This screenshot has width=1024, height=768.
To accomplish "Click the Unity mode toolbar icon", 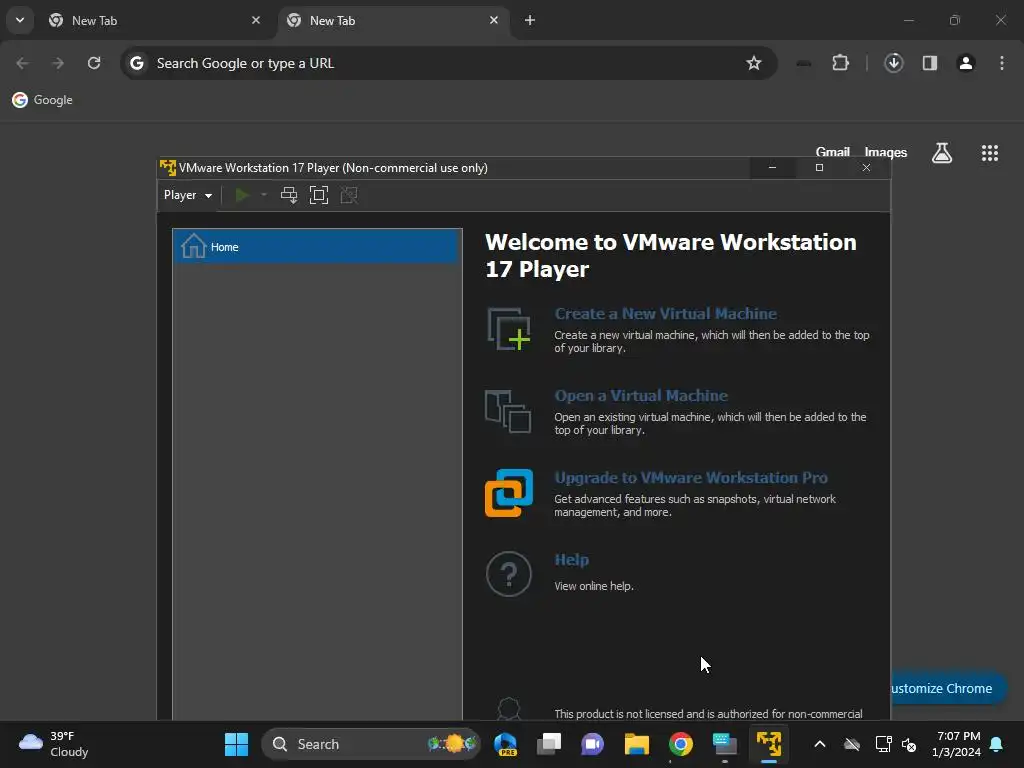I will click(349, 195).
